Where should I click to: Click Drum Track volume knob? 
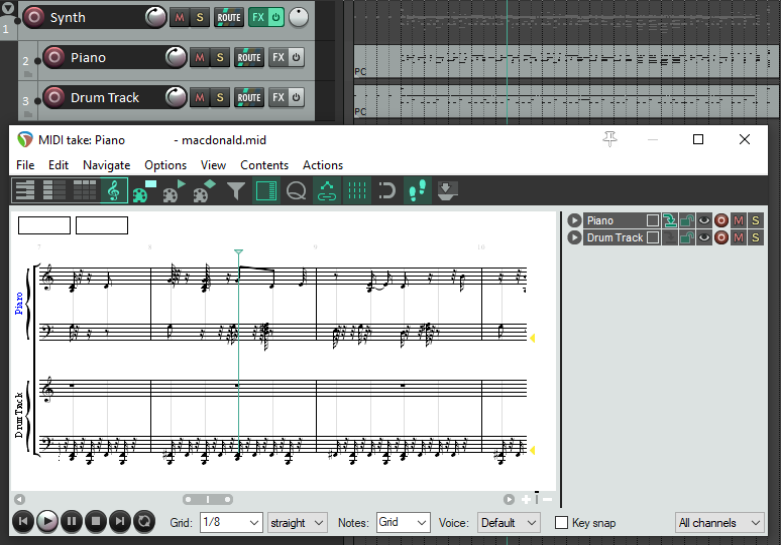coord(176,97)
